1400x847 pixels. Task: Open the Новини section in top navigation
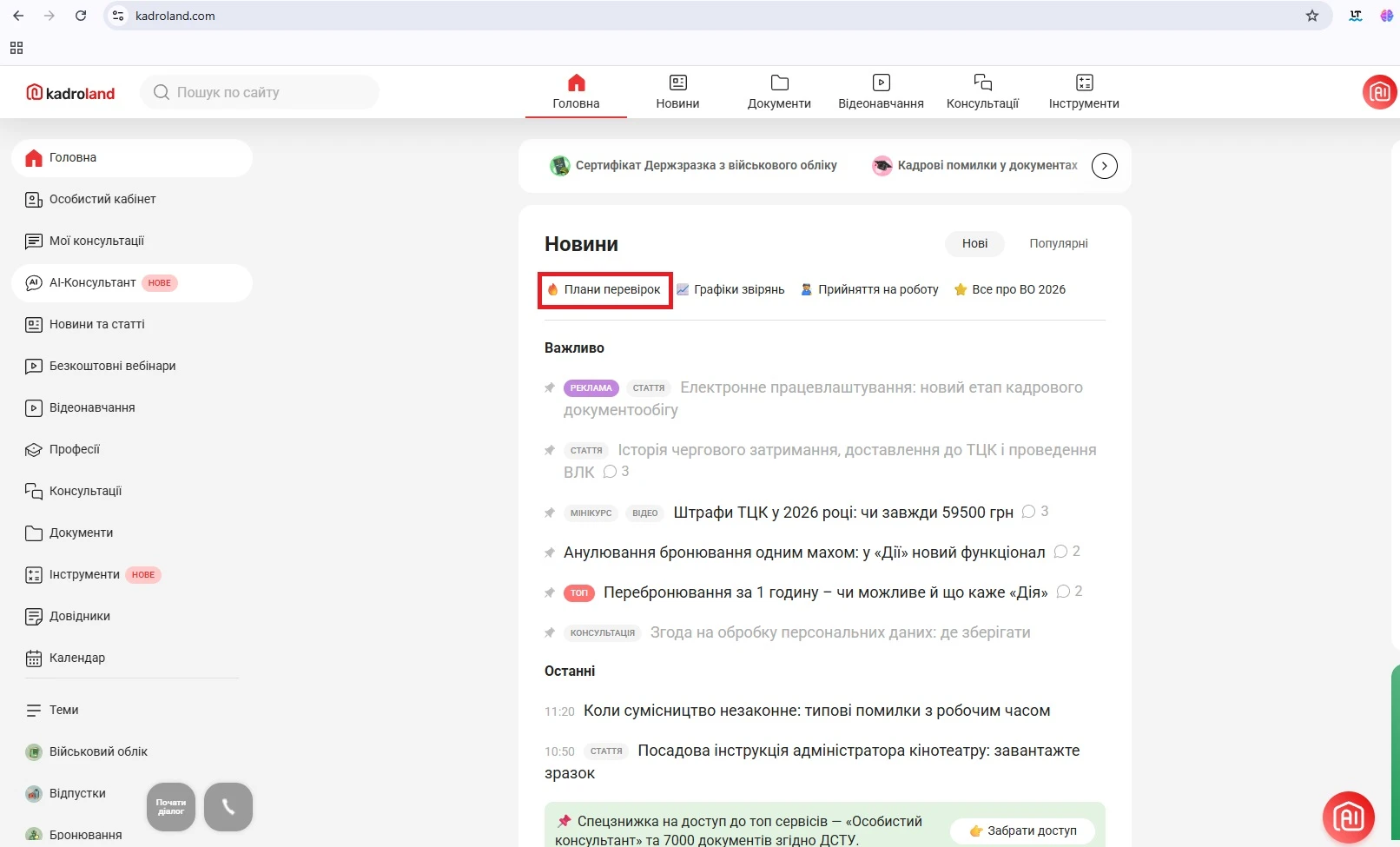677,92
